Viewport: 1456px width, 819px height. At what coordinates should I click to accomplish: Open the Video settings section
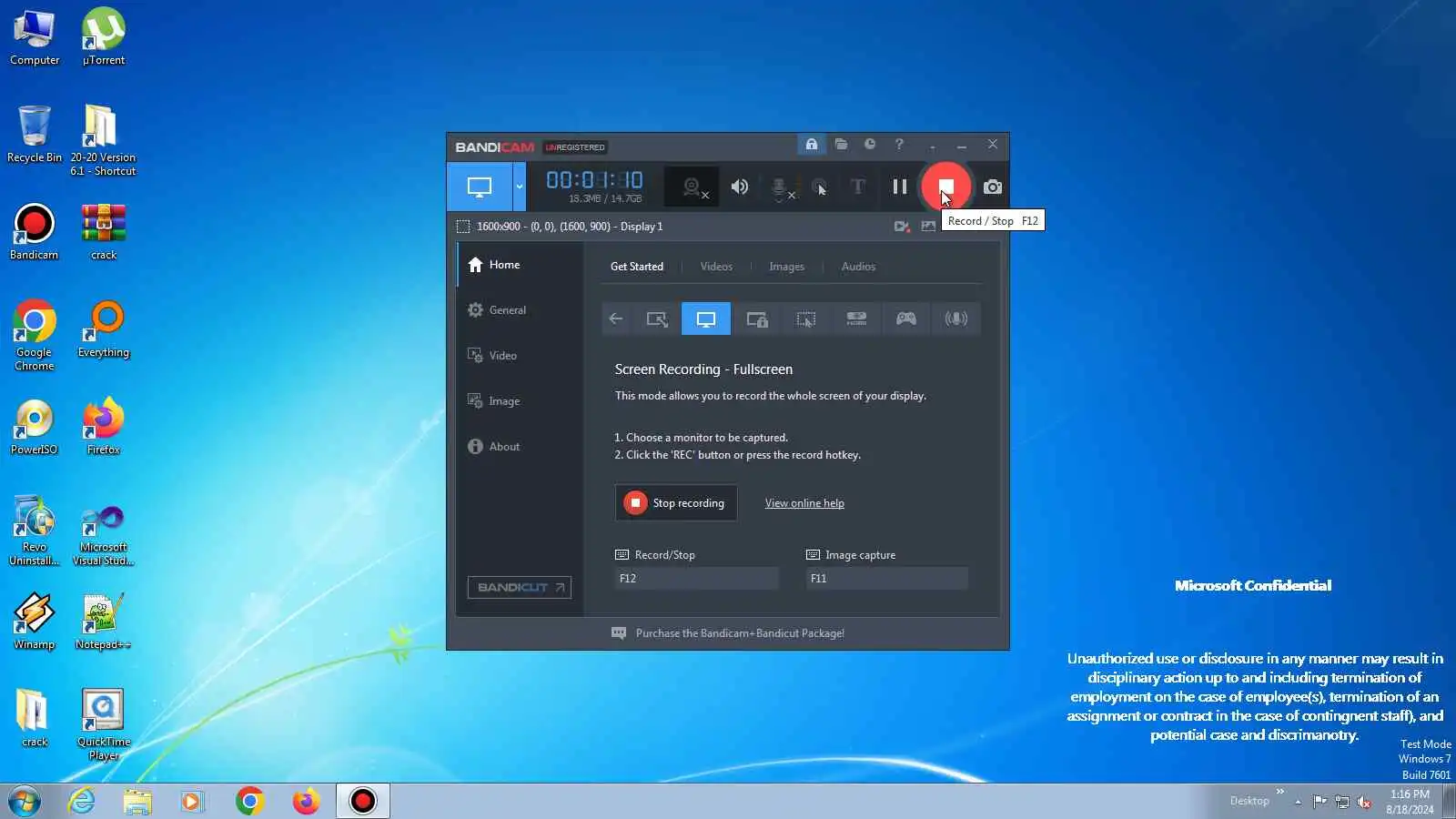(x=520, y=356)
